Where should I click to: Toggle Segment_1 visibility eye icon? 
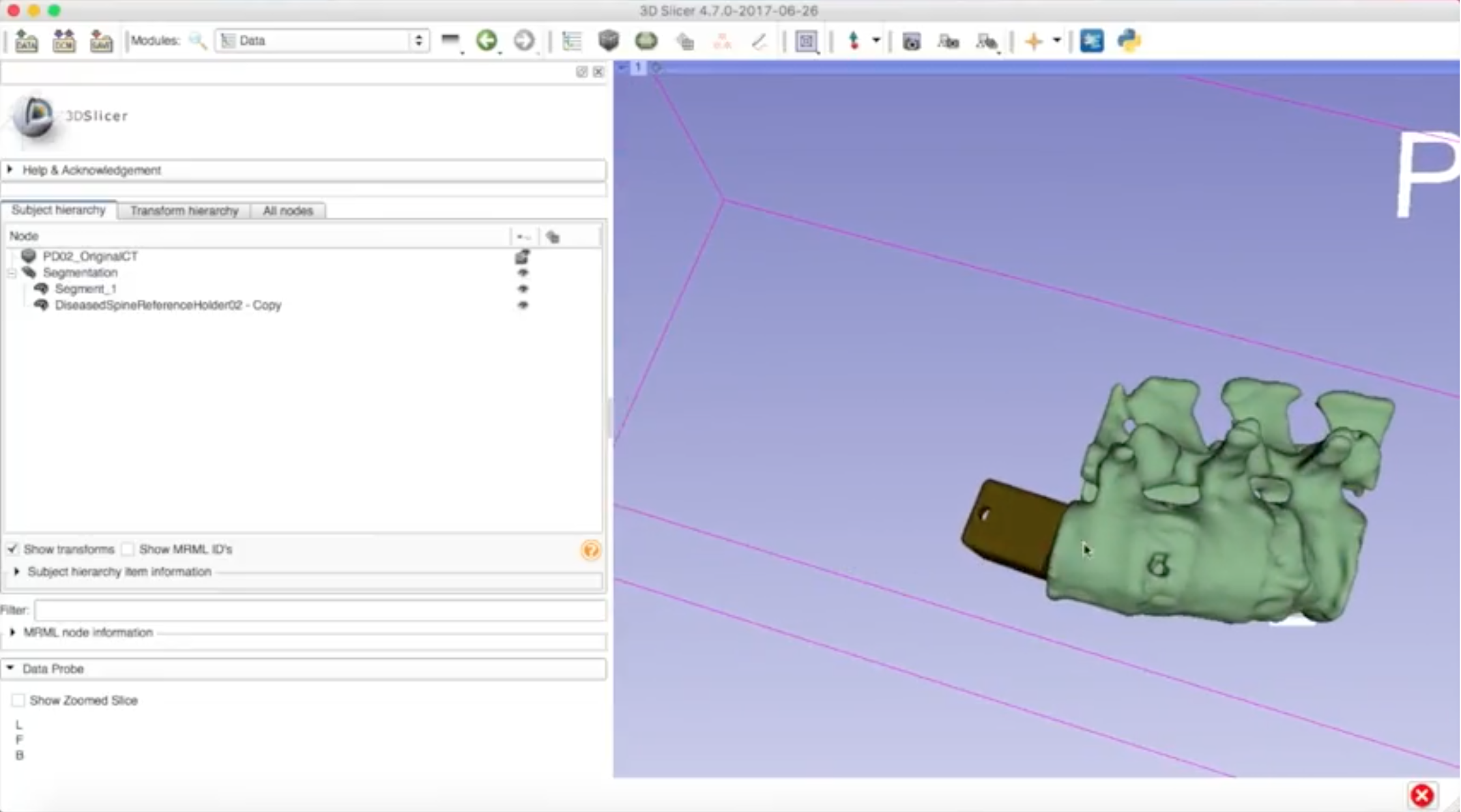tap(523, 289)
